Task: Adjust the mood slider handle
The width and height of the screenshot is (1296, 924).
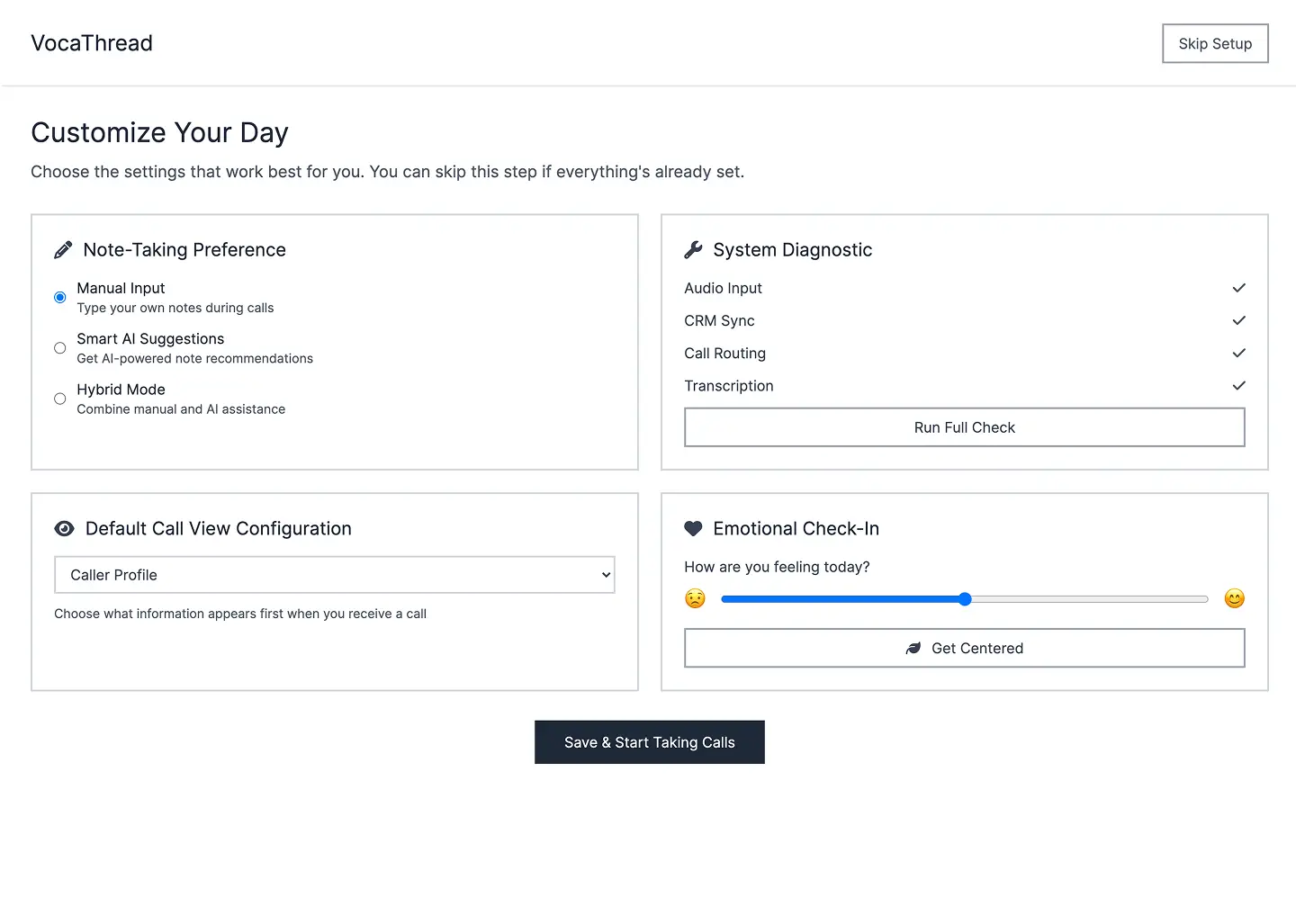Action: pyautogui.click(x=965, y=598)
